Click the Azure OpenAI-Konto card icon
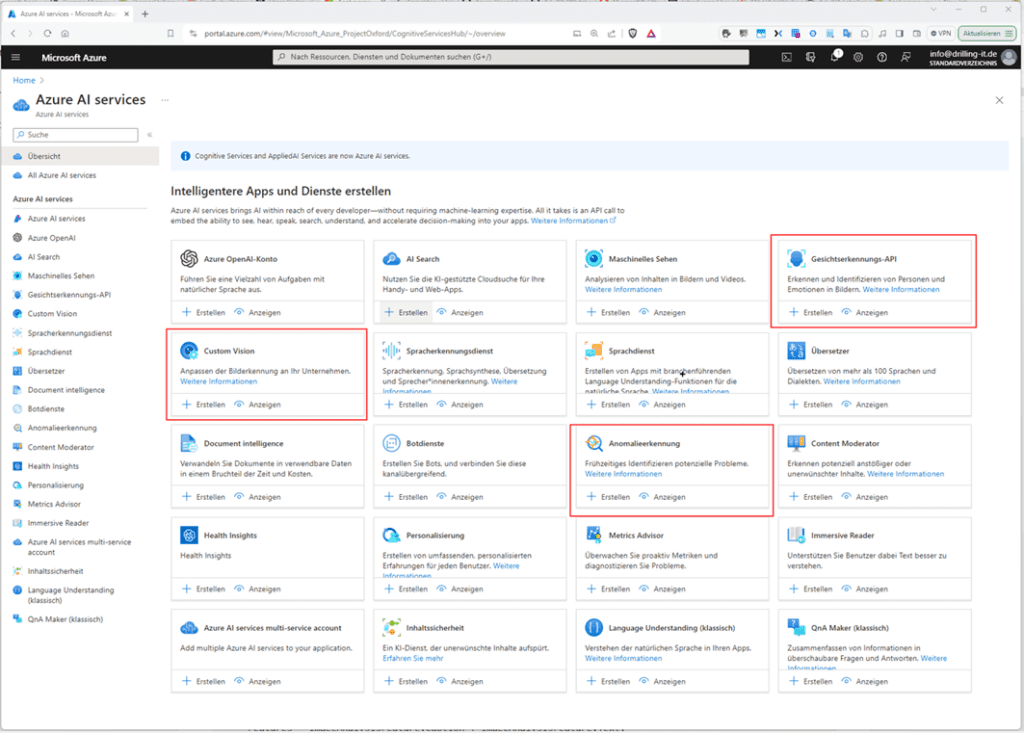This screenshot has width=1024, height=733. point(189,259)
